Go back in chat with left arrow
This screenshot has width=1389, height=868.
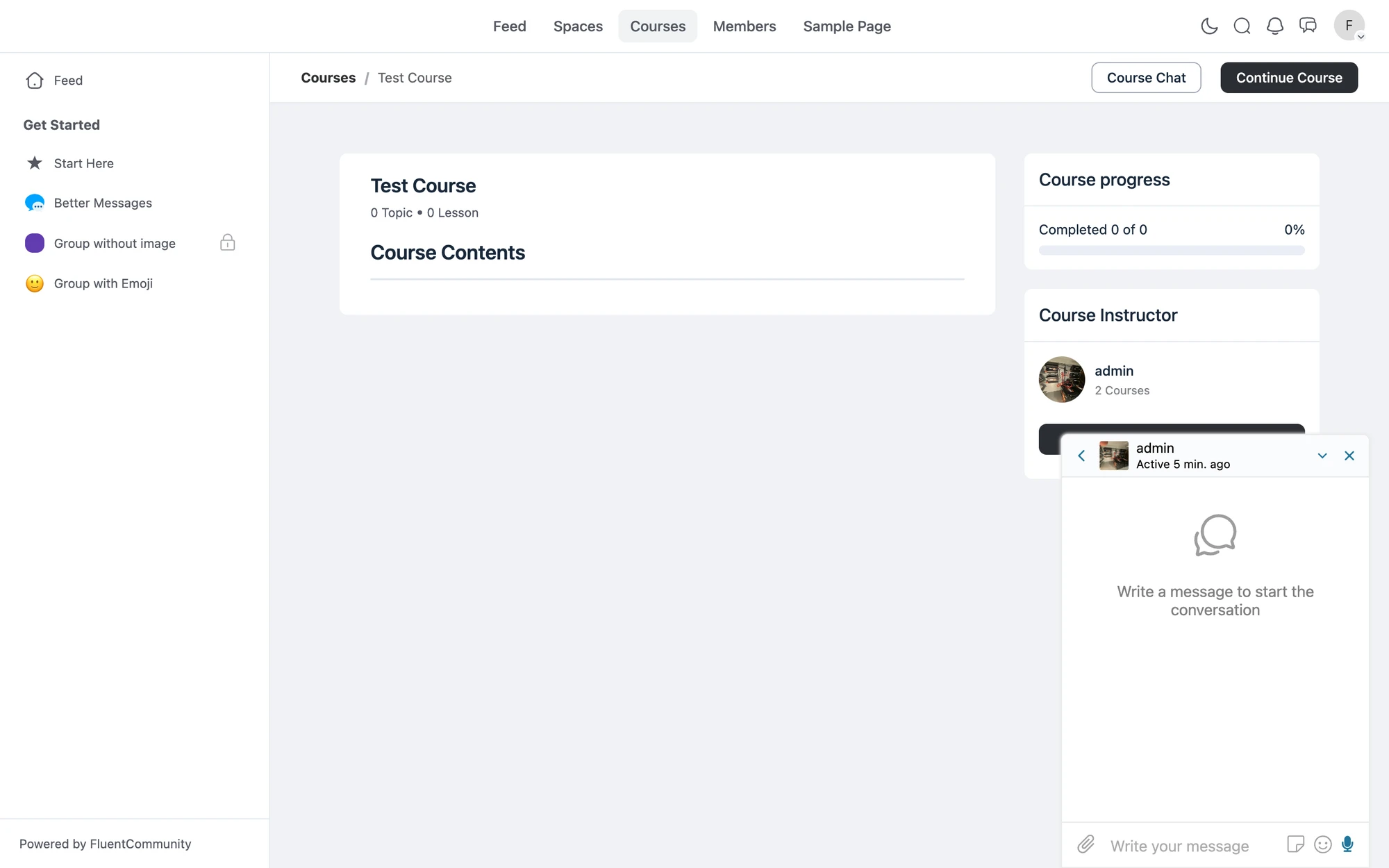[1081, 456]
